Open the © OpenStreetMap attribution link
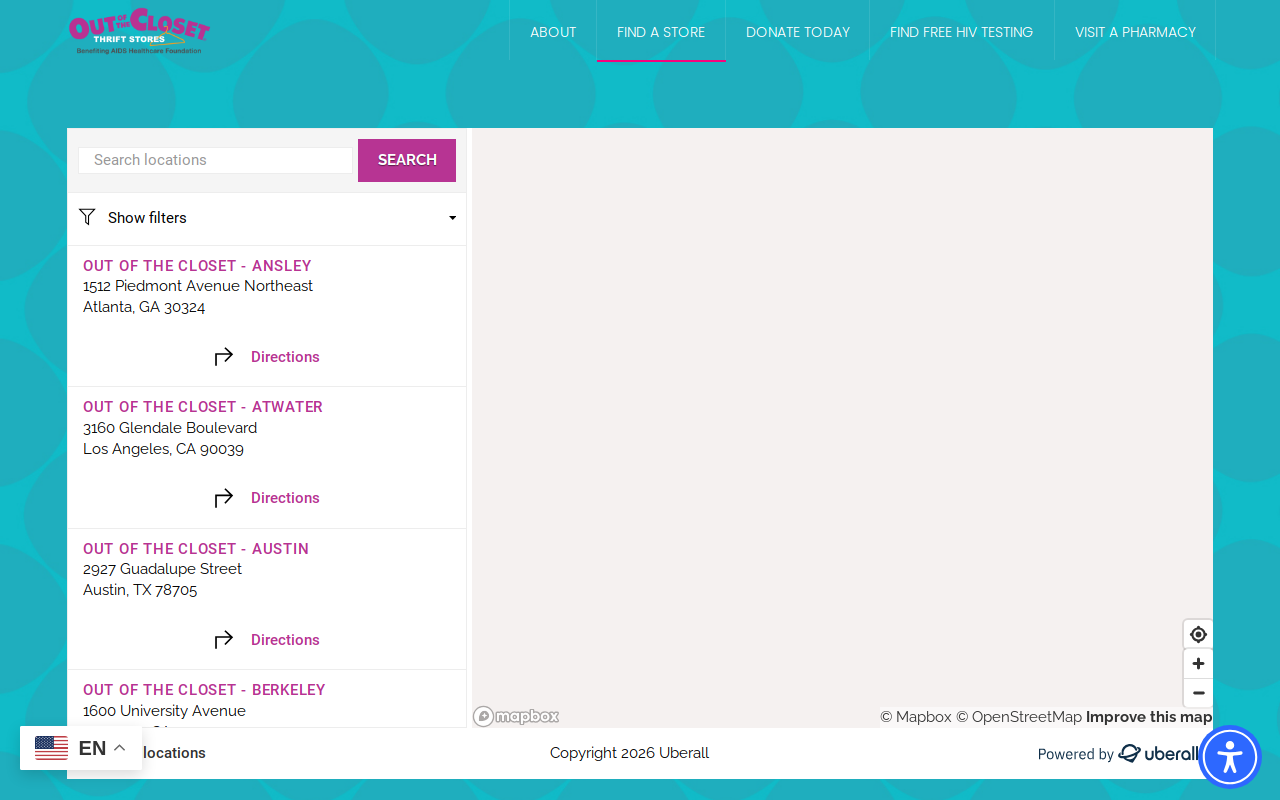This screenshot has height=800, width=1280. (1019, 717)
